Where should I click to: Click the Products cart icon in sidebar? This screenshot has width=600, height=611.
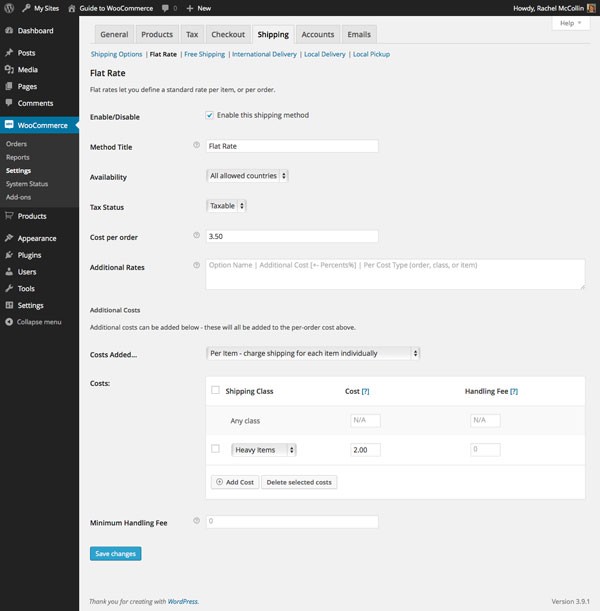coord(9,215)
